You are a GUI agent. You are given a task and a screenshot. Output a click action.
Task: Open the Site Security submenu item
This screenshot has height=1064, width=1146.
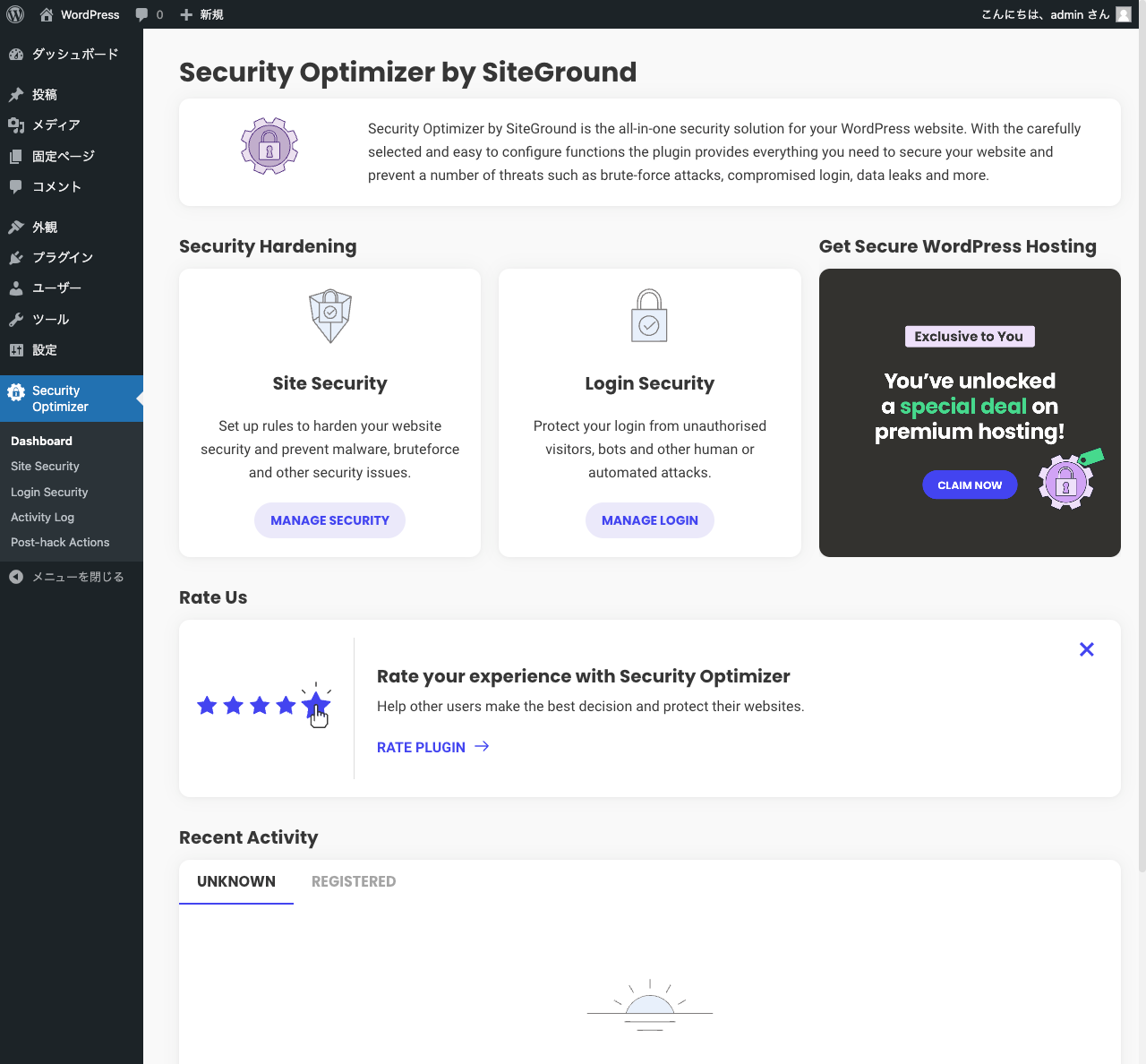coord(45,466)
